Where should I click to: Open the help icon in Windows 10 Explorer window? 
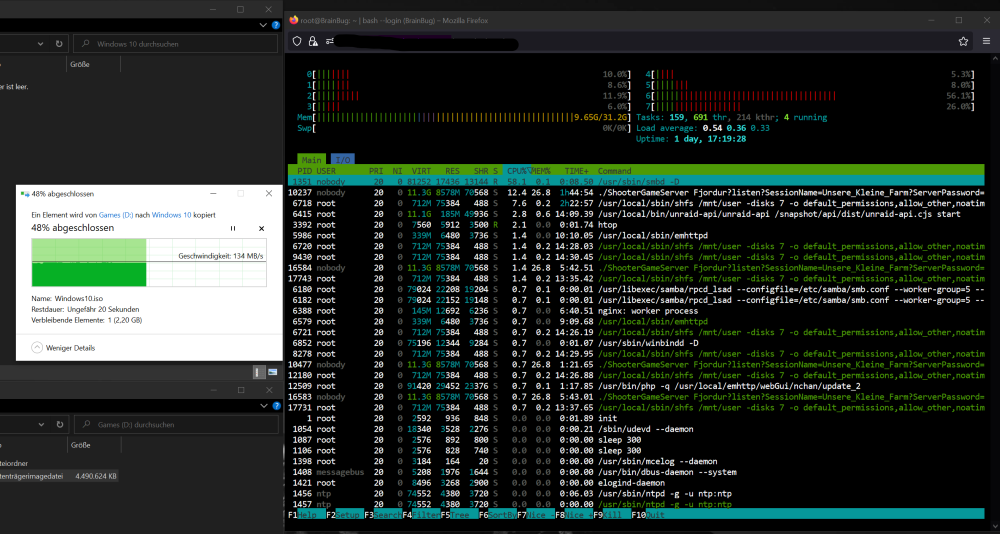click(276, 25)
